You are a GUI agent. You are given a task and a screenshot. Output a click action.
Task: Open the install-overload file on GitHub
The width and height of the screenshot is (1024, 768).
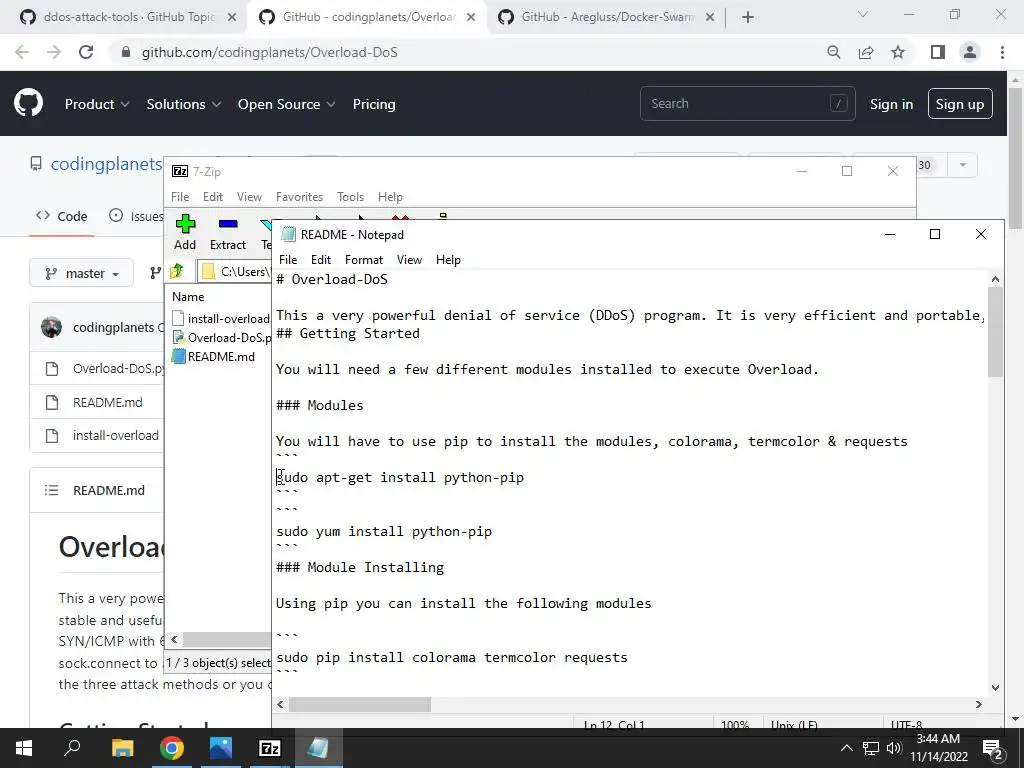[x=116, y=436]
